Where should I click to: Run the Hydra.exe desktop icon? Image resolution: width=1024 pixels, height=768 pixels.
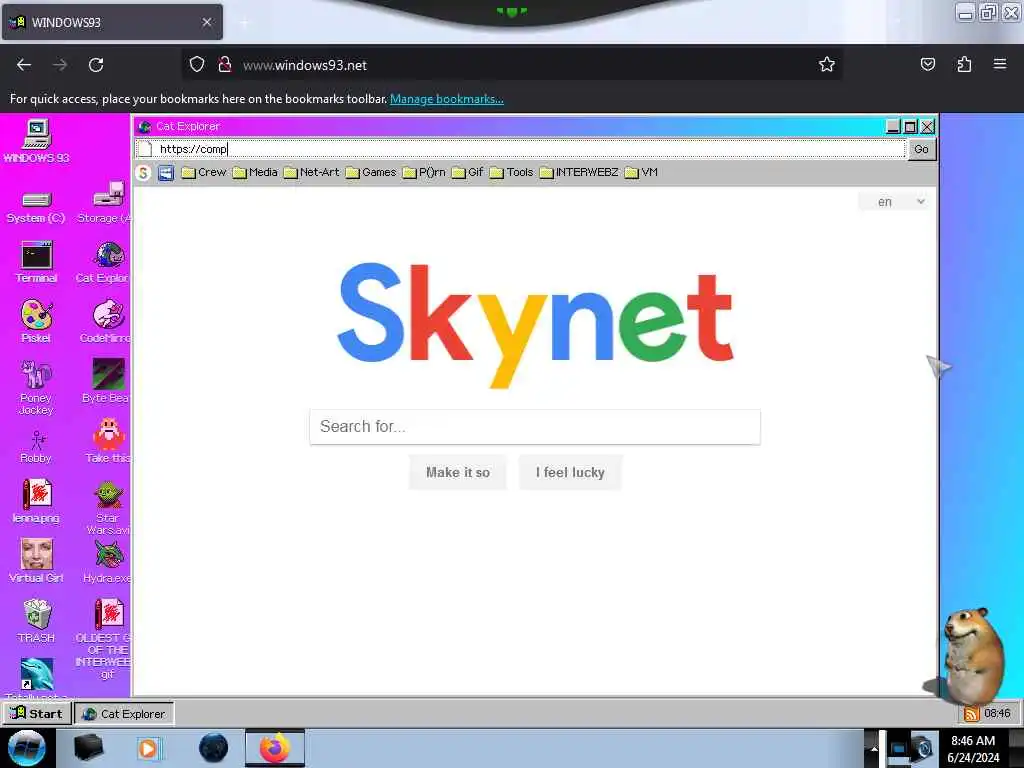108,561
